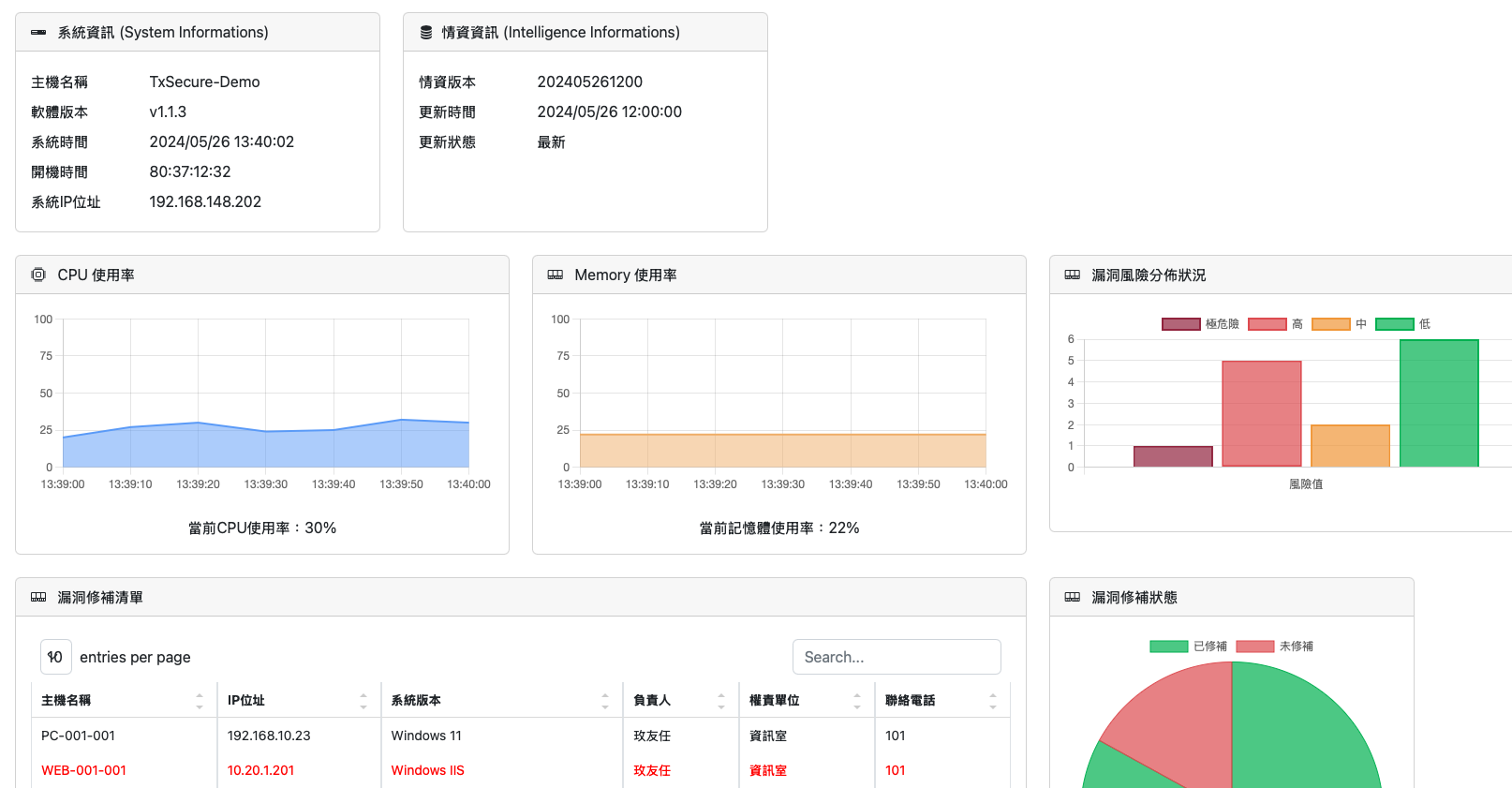Screen dimensions: 1512x788
Task: Click the orange memory usage area chart
Action: coord(783,451)
